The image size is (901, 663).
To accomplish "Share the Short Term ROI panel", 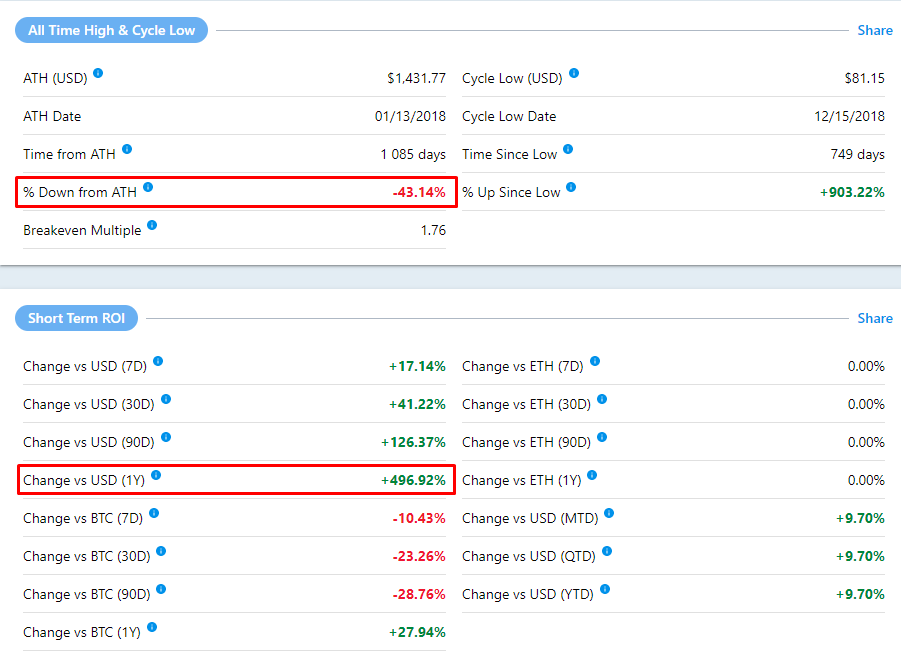I will pos(874,318).
